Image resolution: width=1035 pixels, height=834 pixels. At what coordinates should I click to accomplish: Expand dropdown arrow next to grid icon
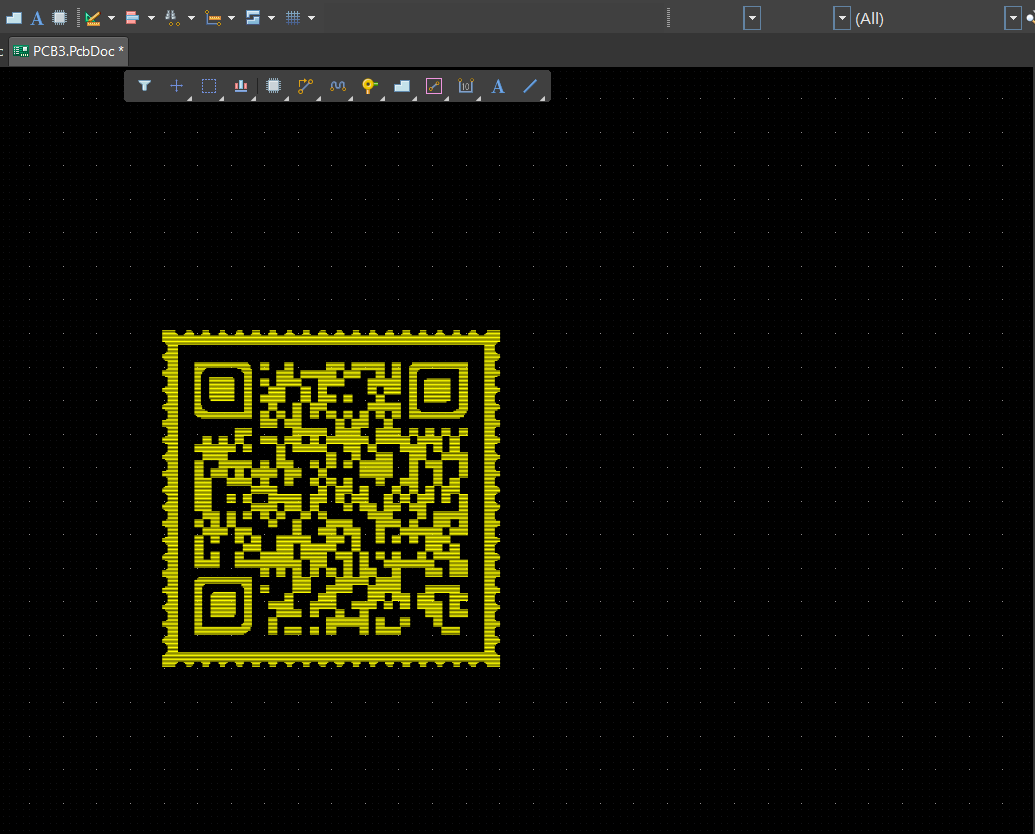(x=312, y=18)
